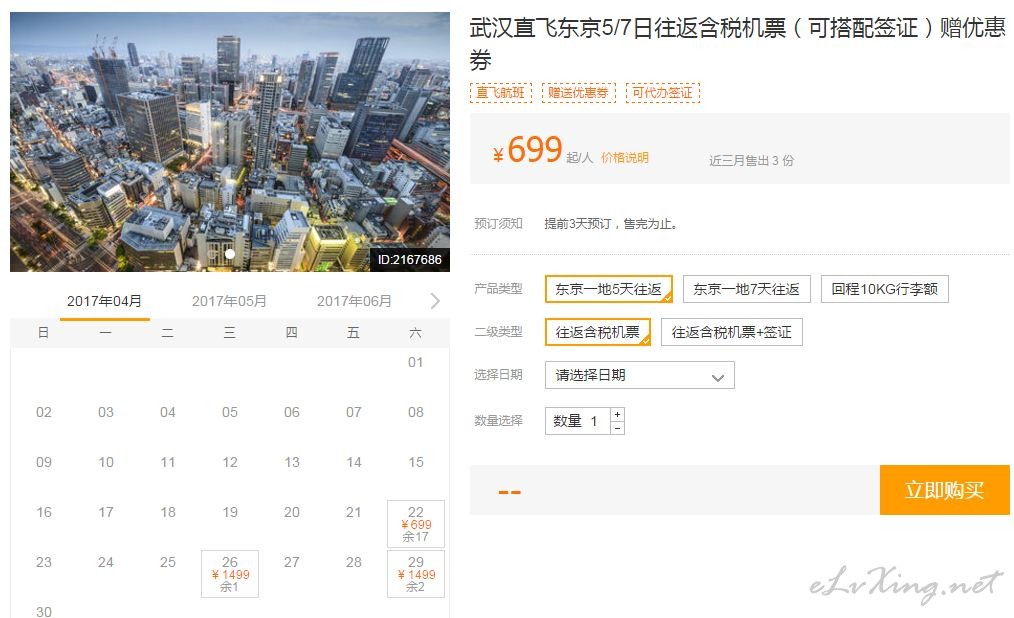Click calendar date 19
The image size is (1014, 618).
click(x=230, y=513)
